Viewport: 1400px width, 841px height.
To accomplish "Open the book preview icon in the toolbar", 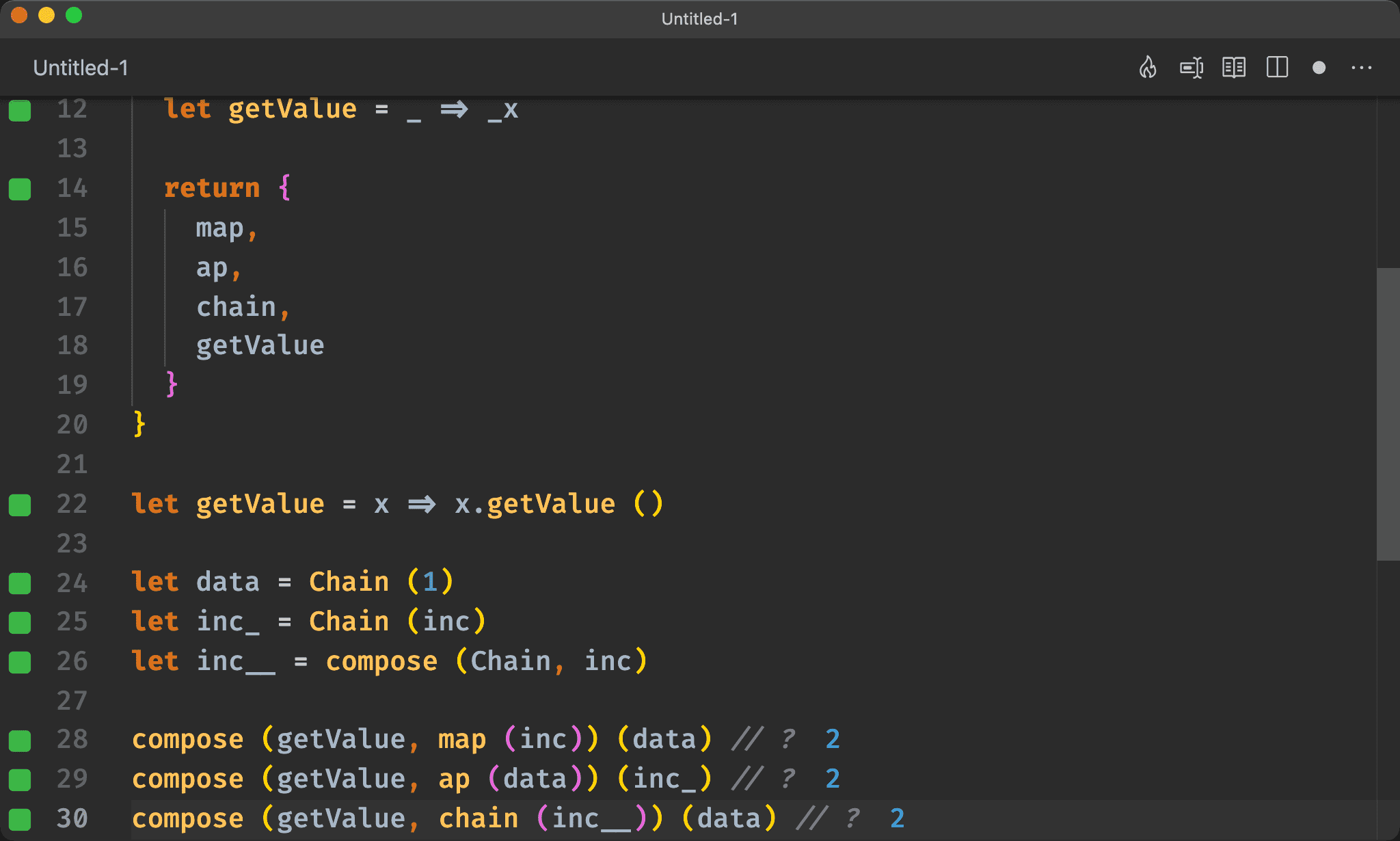I will pos(1234,68).
